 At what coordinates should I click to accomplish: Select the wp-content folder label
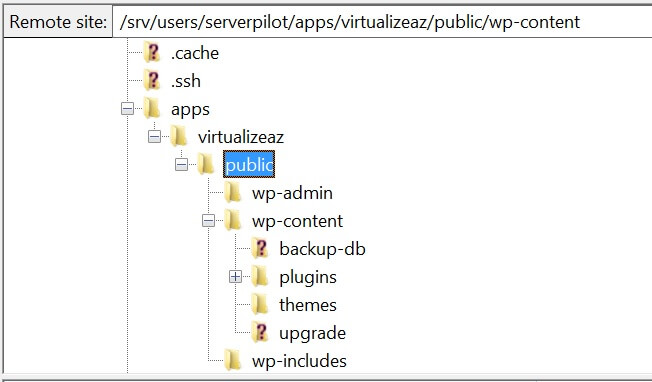pyautogui.click(x=297, y=221)
